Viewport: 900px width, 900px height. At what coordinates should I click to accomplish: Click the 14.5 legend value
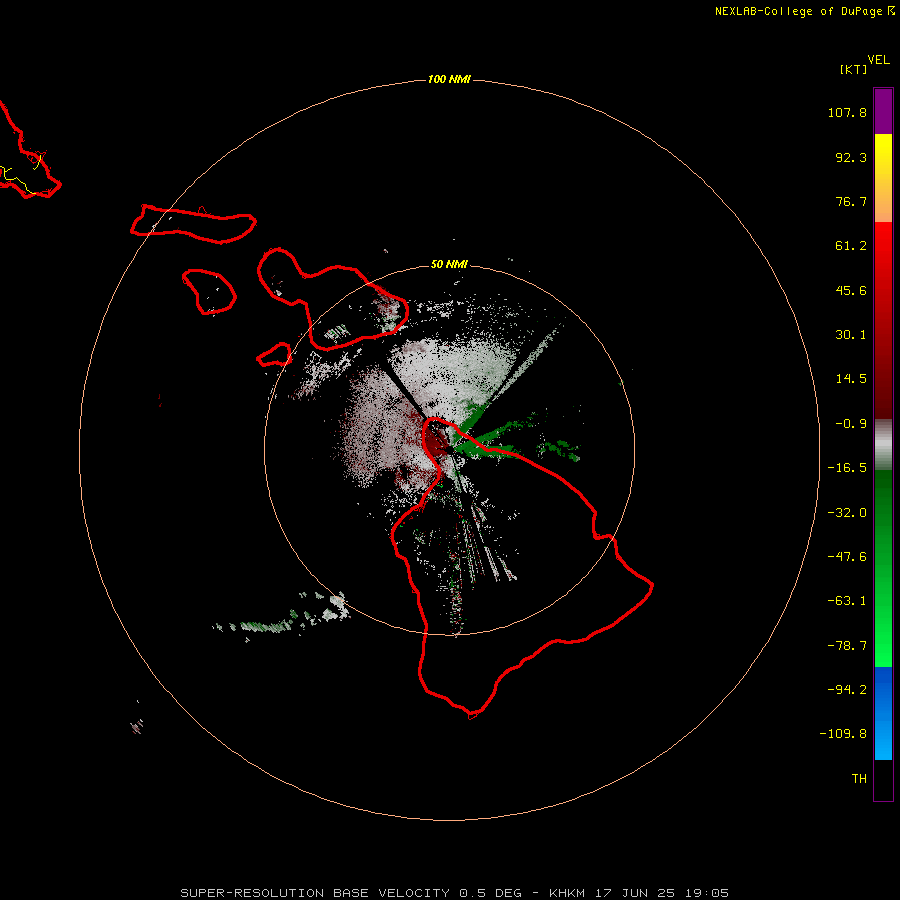[x=851, y=379]
